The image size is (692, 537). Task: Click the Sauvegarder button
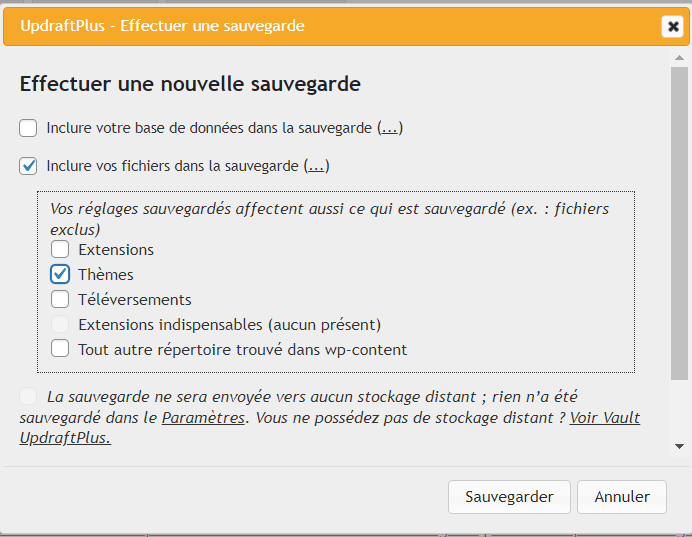tap(509, 496)
